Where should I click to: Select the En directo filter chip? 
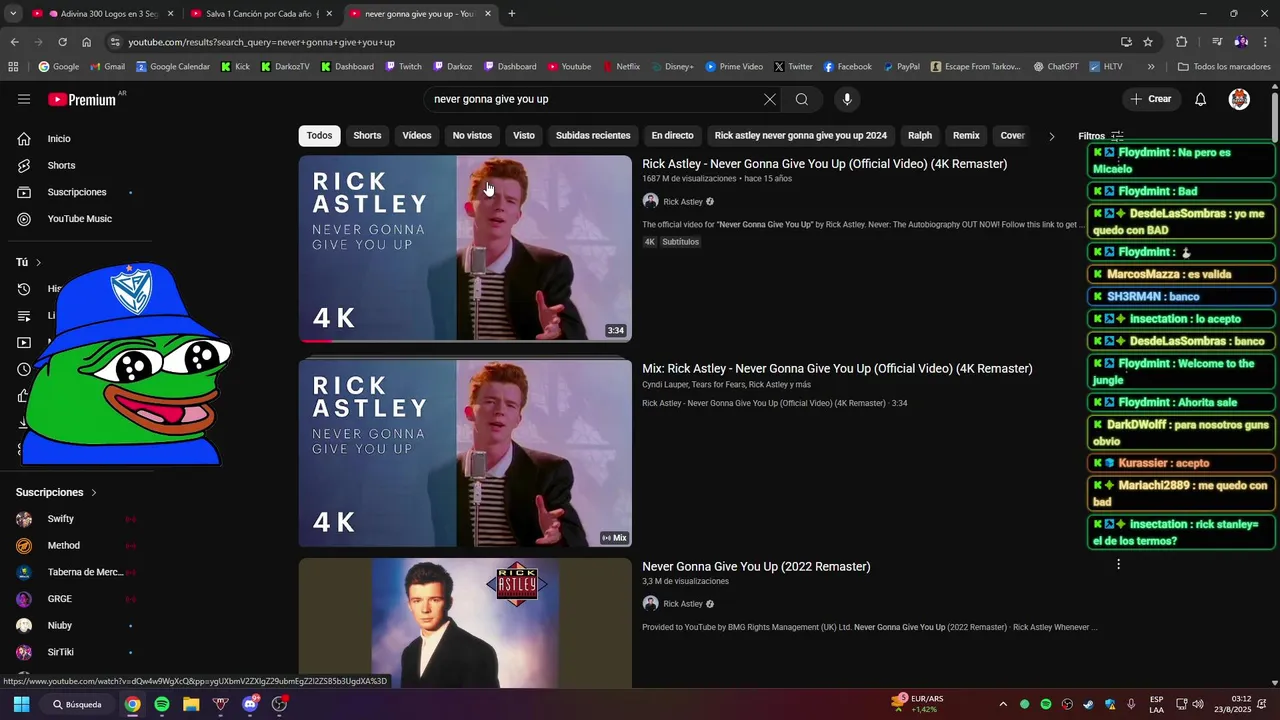click(x=672, y=136)
